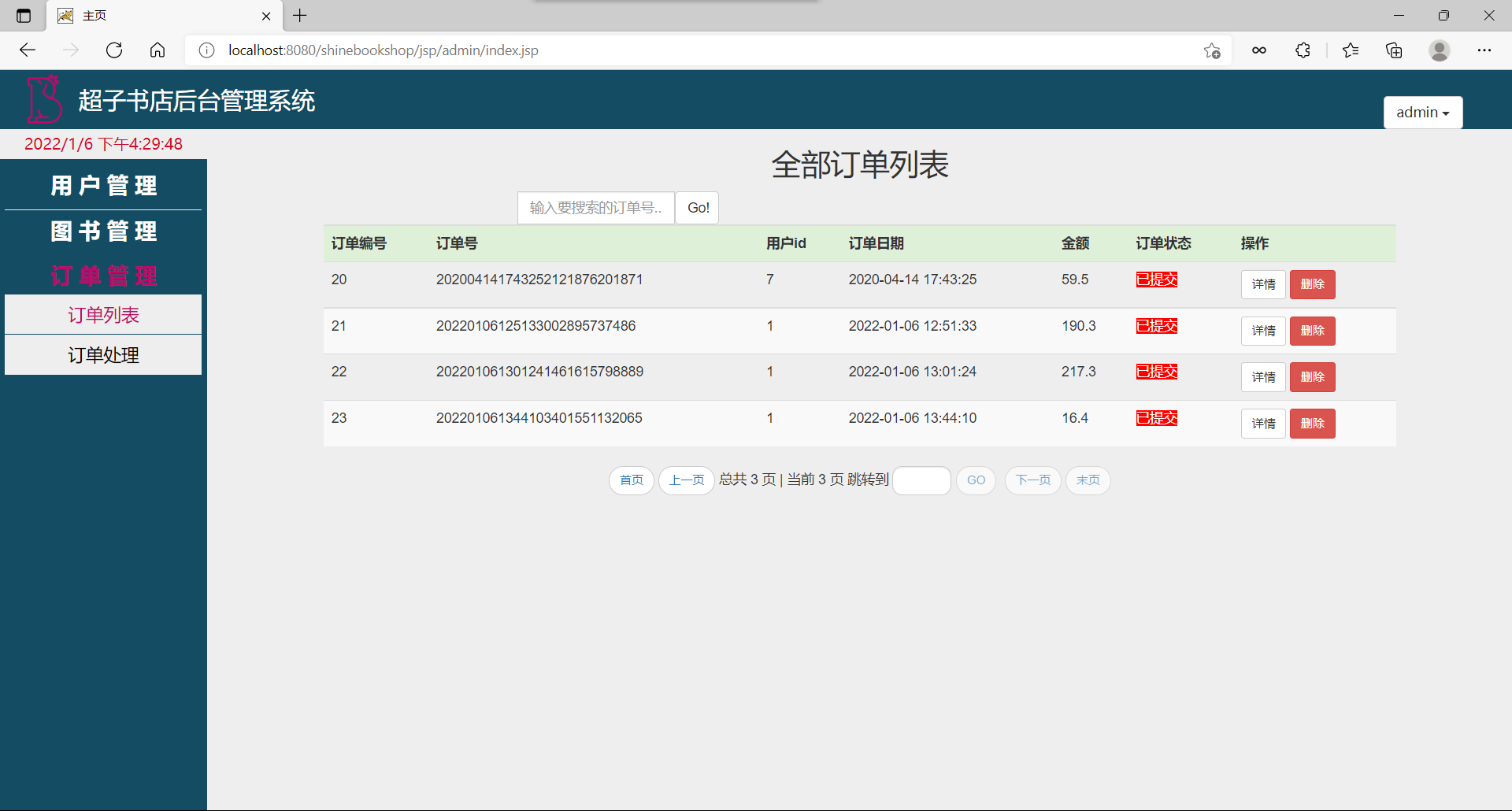Click the 全部订单列表 heading
This screenshot has height=811, width=1512.
860,165
